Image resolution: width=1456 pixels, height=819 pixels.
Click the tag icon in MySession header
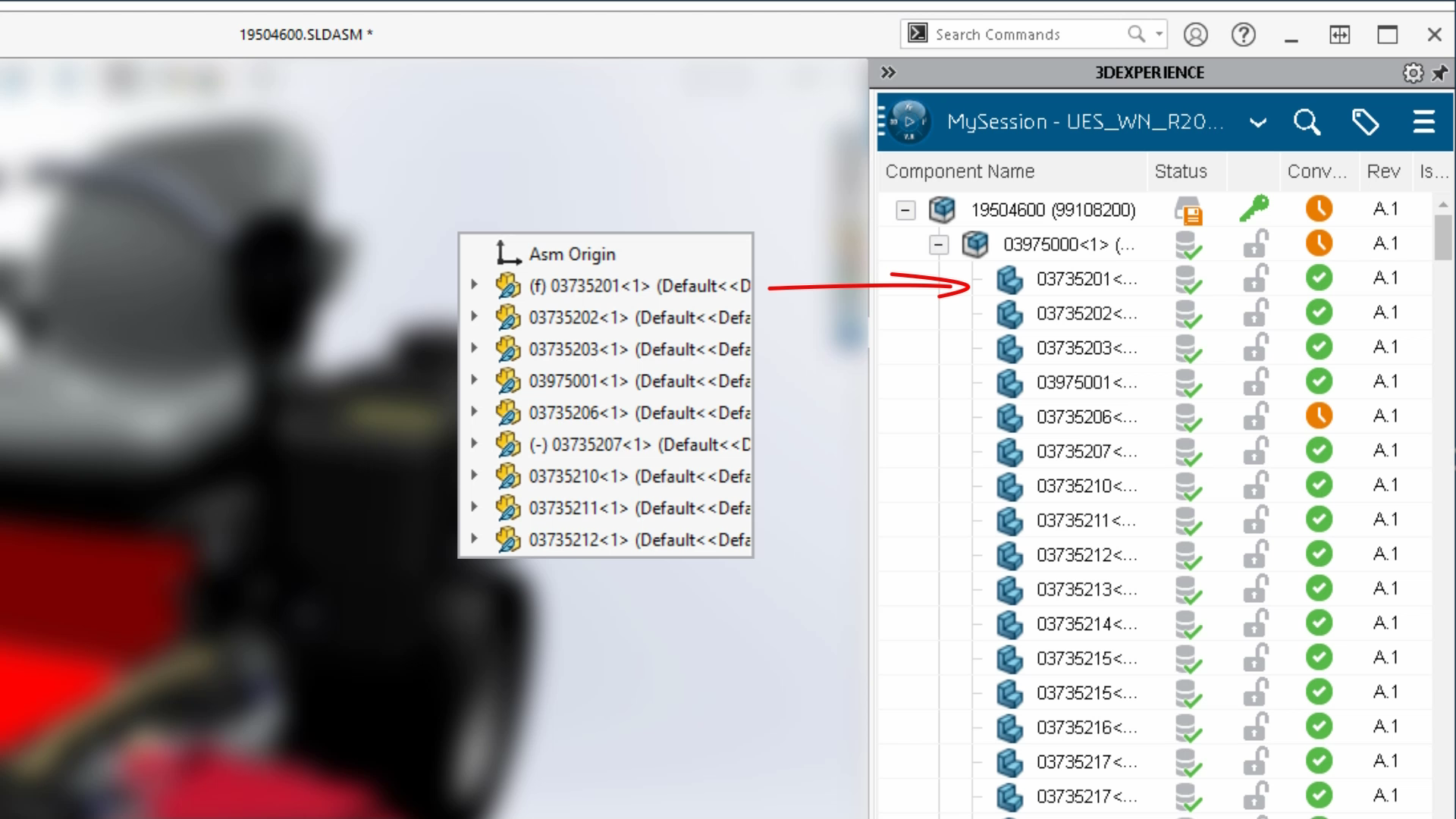(x=1365, y=122)
